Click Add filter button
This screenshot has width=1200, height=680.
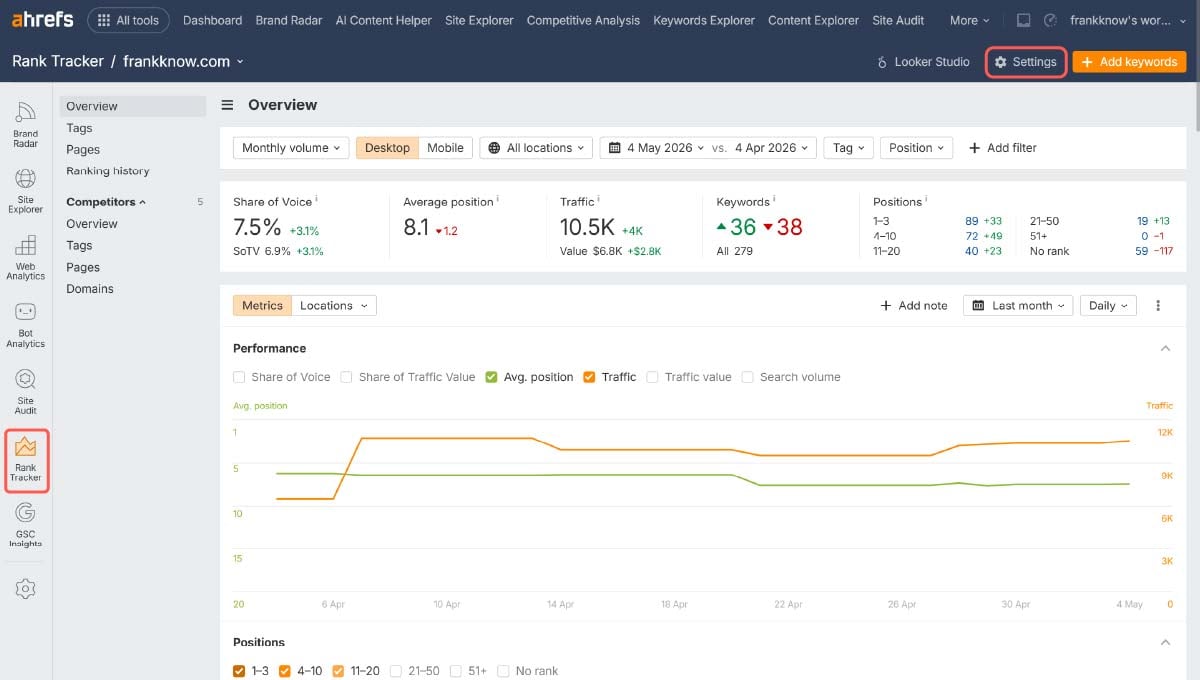pyautogui.click(x=1003, y=147)
